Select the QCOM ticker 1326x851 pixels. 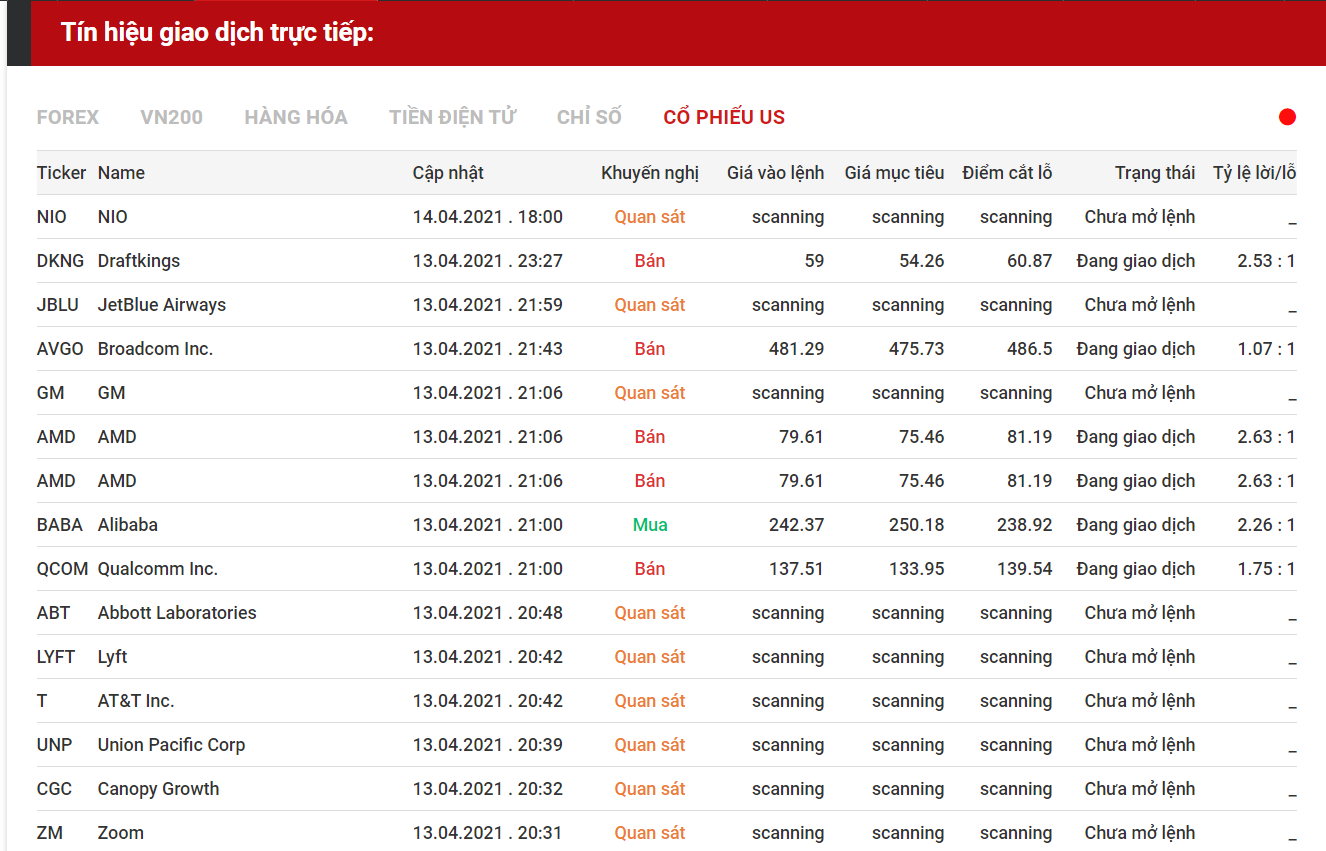(62, 569)
